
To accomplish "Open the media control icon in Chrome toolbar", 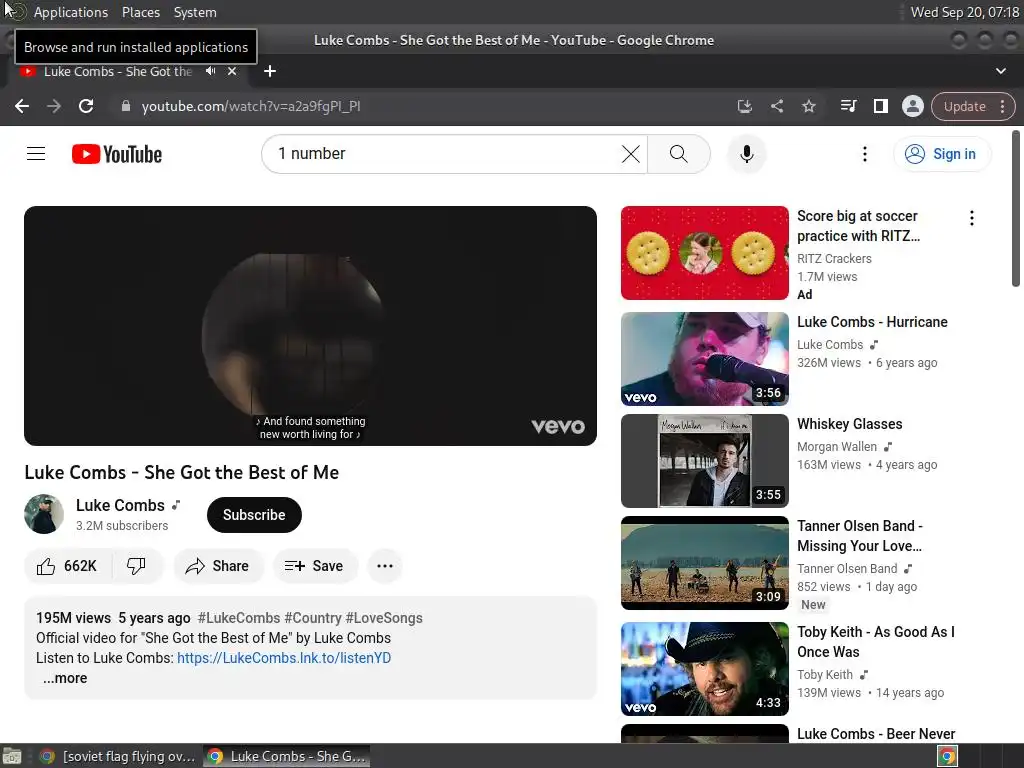I will click(848, 106).
